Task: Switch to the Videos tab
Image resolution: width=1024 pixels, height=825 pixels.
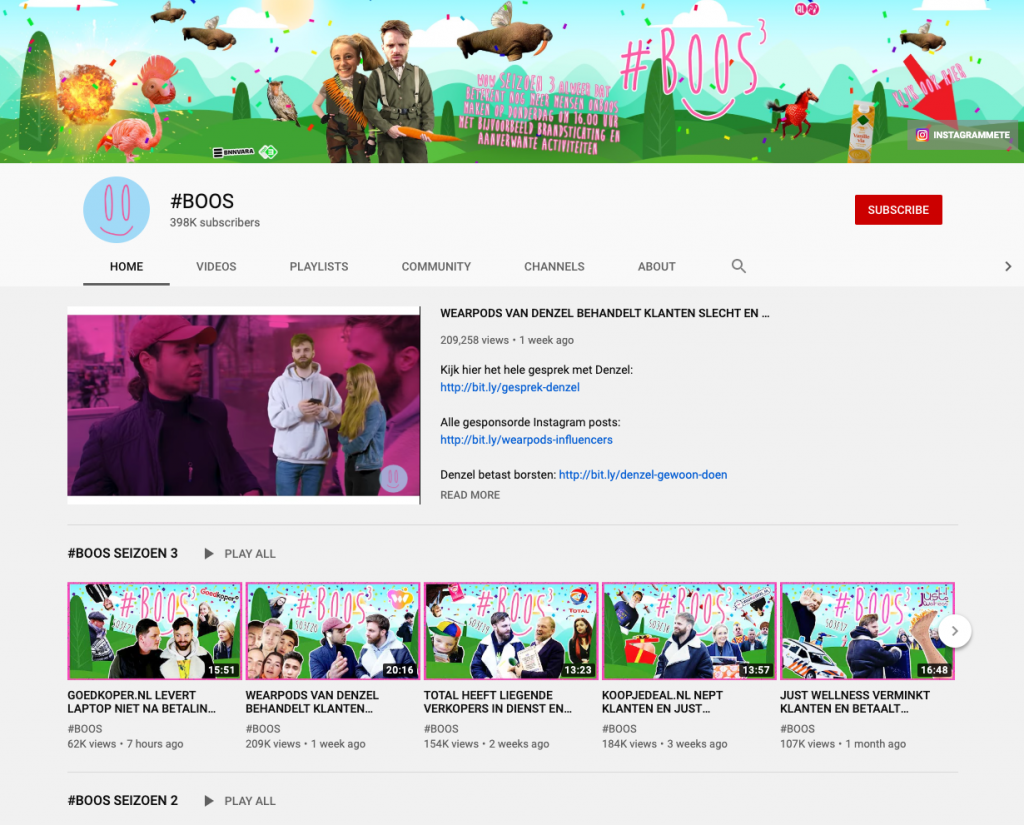Action: point(216,267)
